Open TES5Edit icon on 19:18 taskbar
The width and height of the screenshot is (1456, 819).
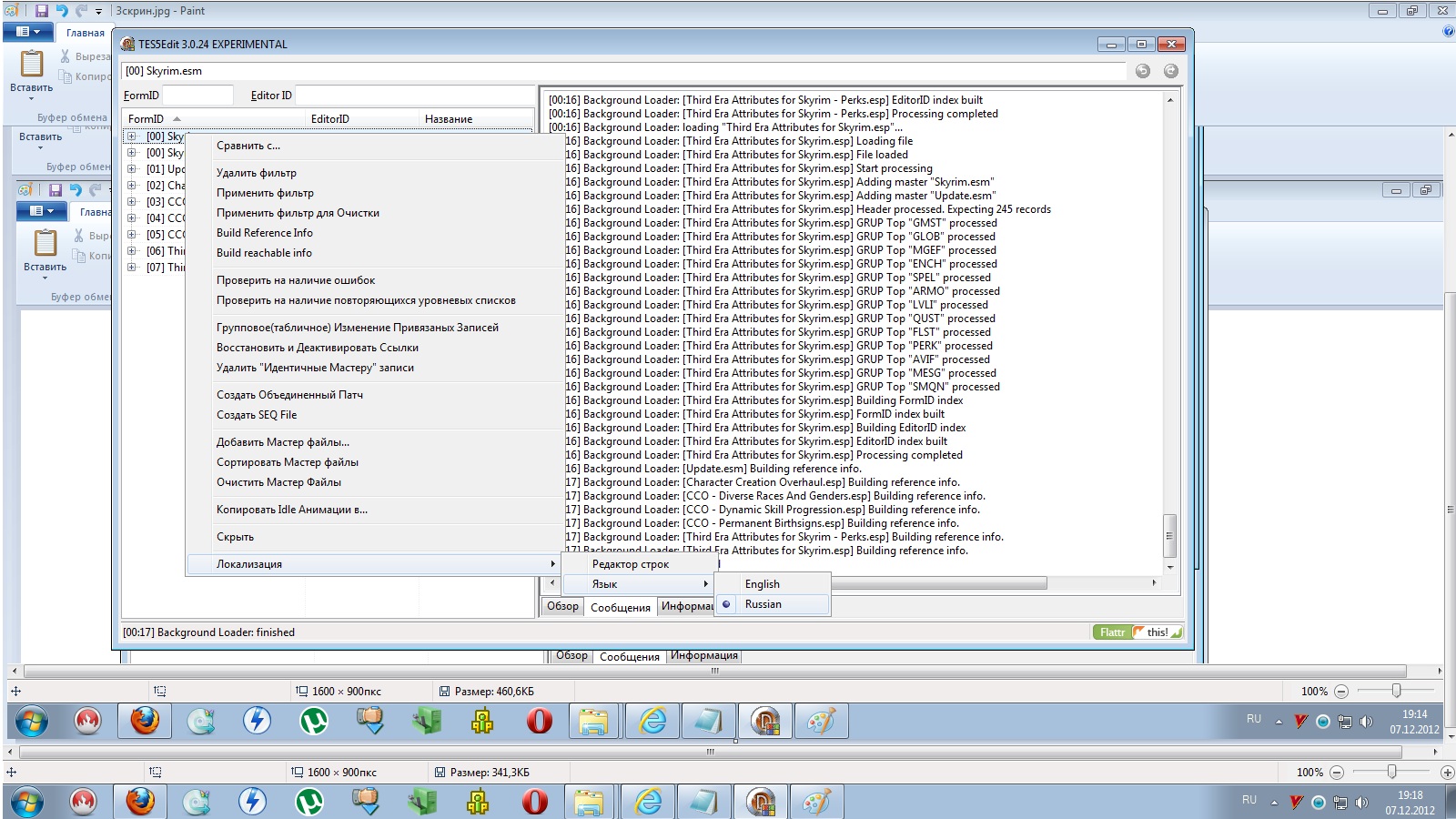761,802
